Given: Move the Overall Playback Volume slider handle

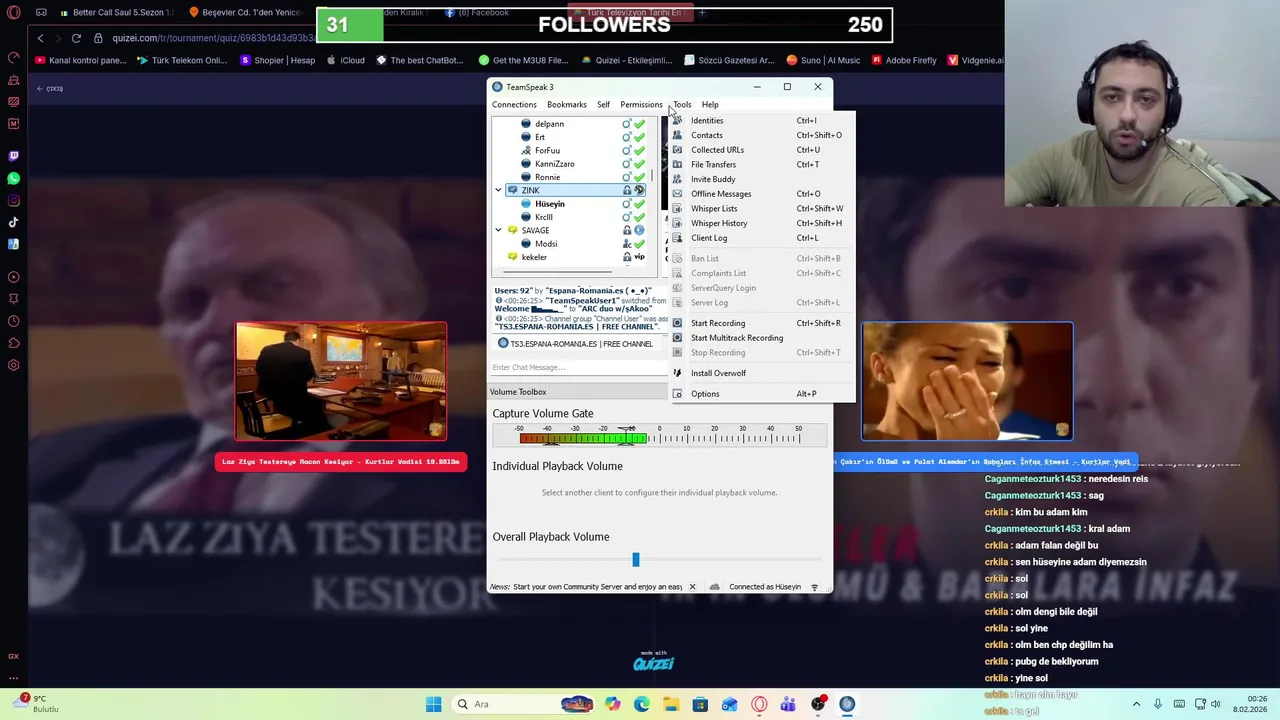Looking at the screenshot, I should coord(635,560).
